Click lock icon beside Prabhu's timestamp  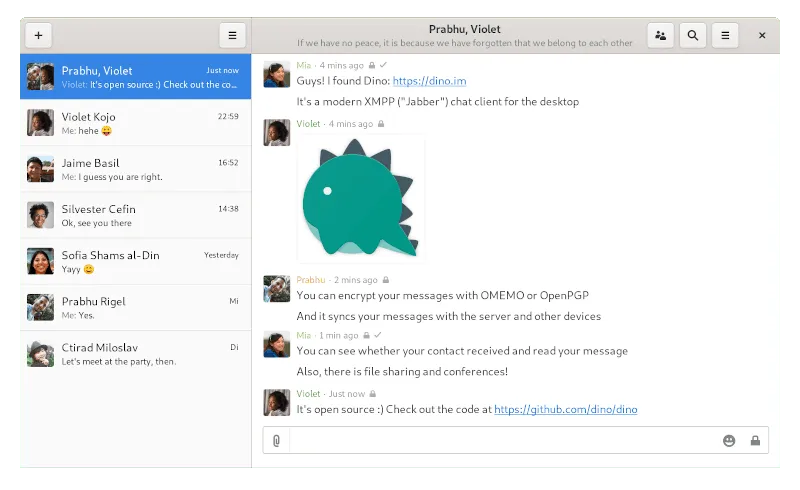pos(386,280)
